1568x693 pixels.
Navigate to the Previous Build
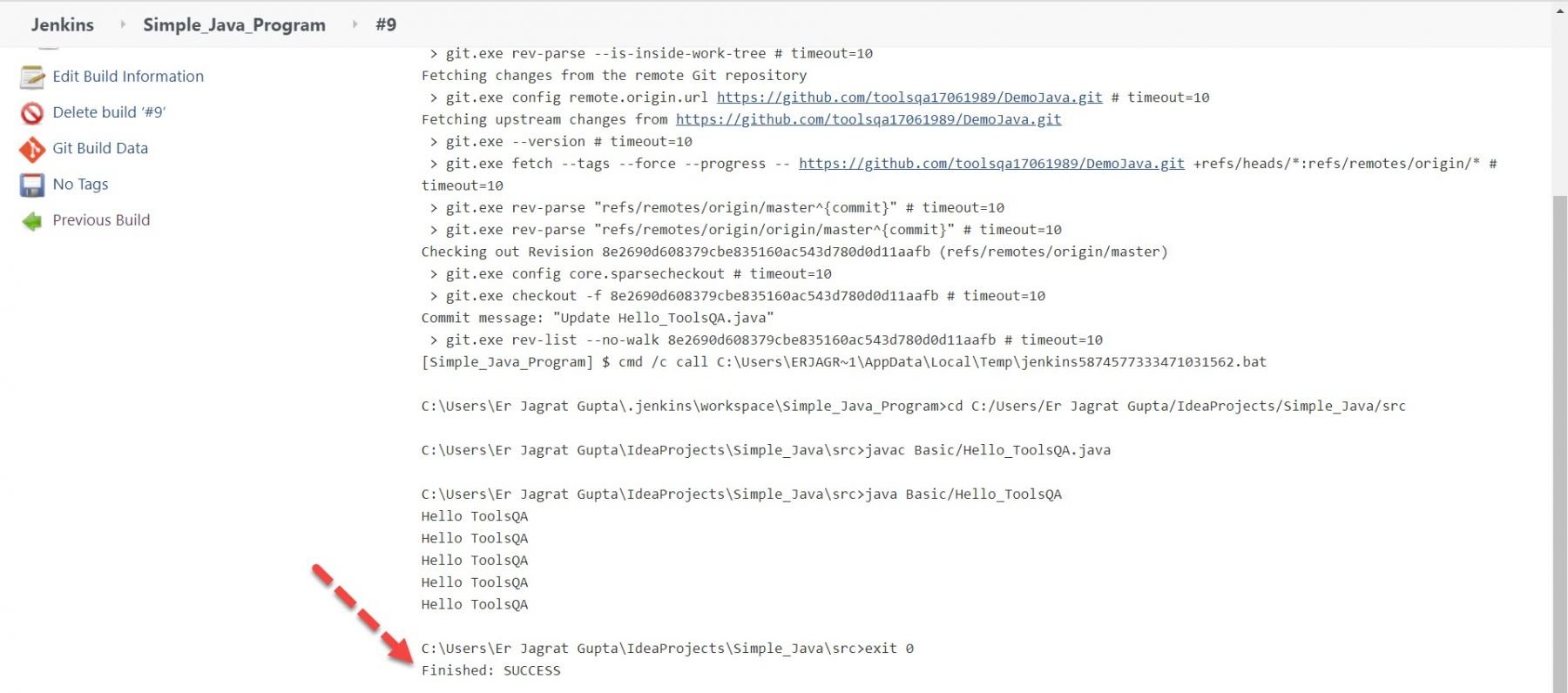(x=101, y=220)
